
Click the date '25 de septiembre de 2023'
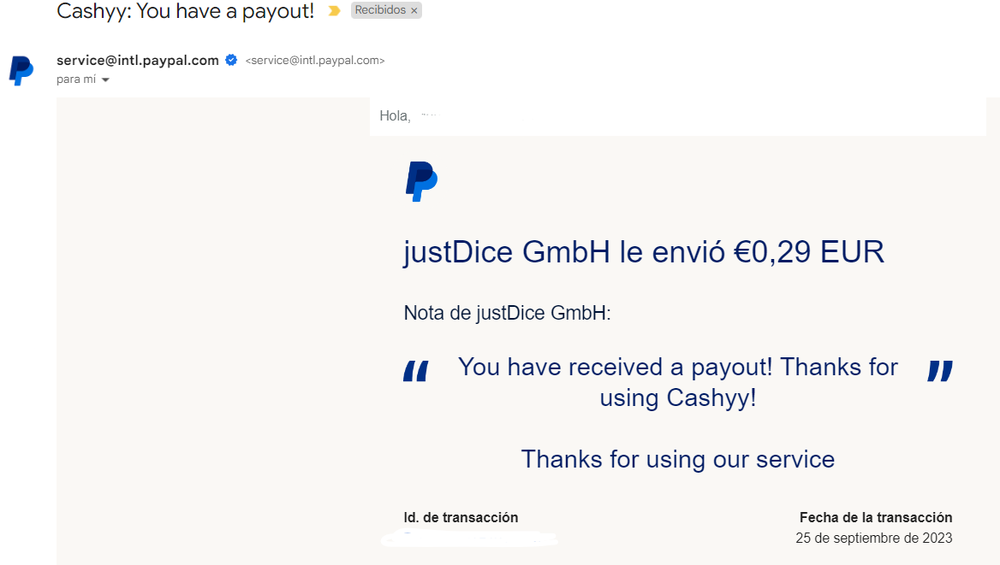coord(874,538)
